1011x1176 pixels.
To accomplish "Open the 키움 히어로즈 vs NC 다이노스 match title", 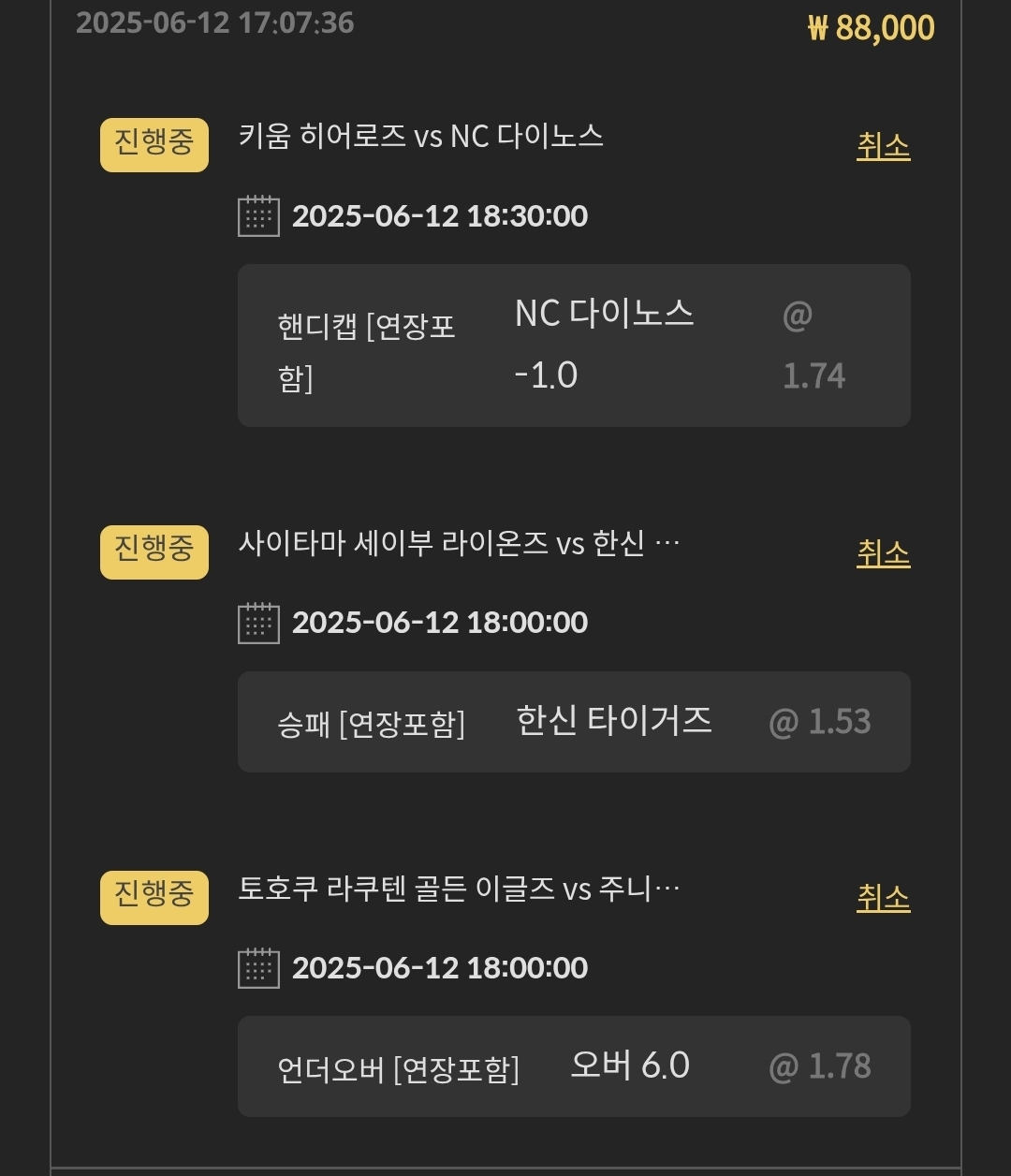I will (420, 137).
